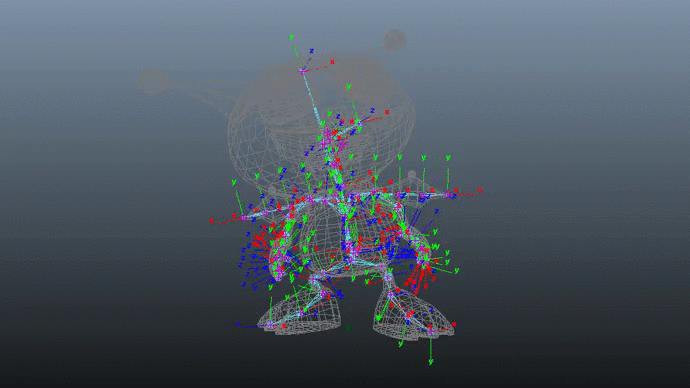
Task: Select the topmost magenta head joint
Action: (x=303, y=70)
